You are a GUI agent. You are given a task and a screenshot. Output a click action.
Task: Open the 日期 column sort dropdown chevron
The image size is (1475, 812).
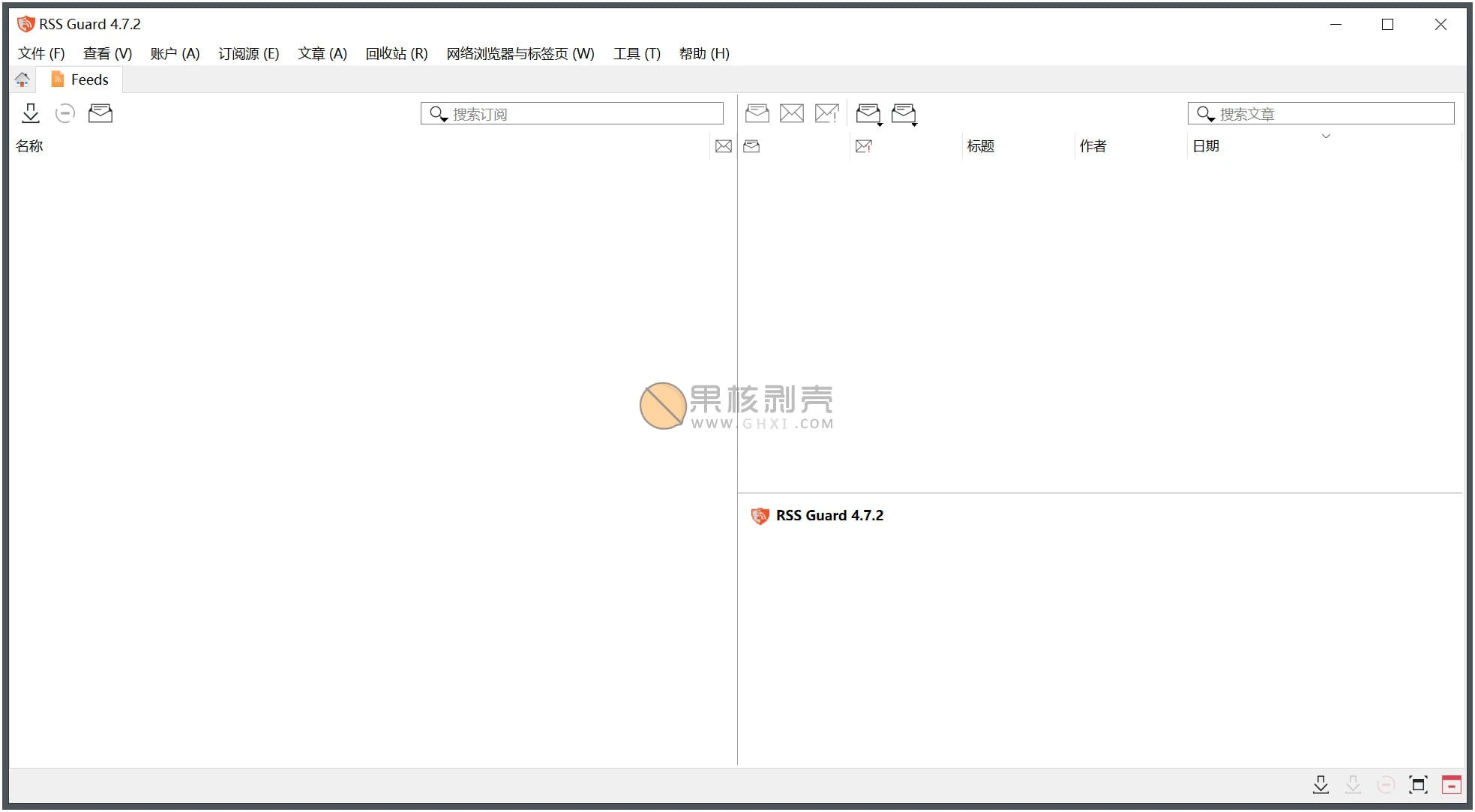click(1327, 136)
